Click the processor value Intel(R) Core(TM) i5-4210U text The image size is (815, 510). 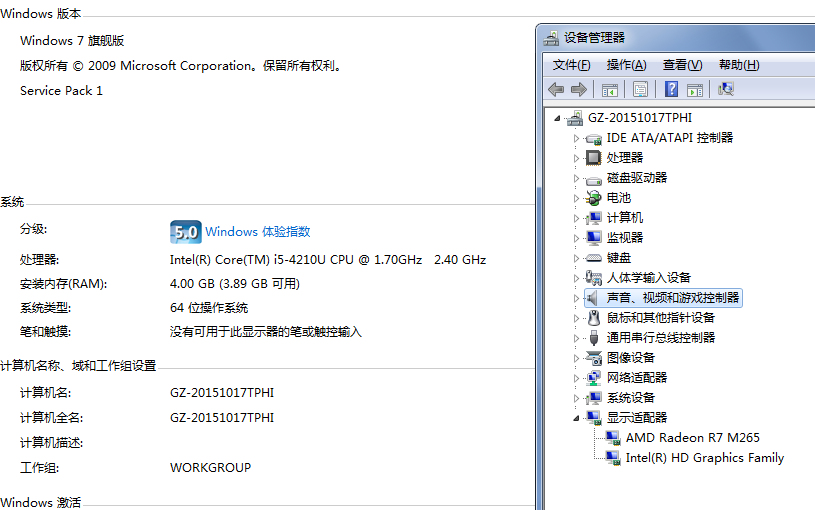click(x=327, y=259)
